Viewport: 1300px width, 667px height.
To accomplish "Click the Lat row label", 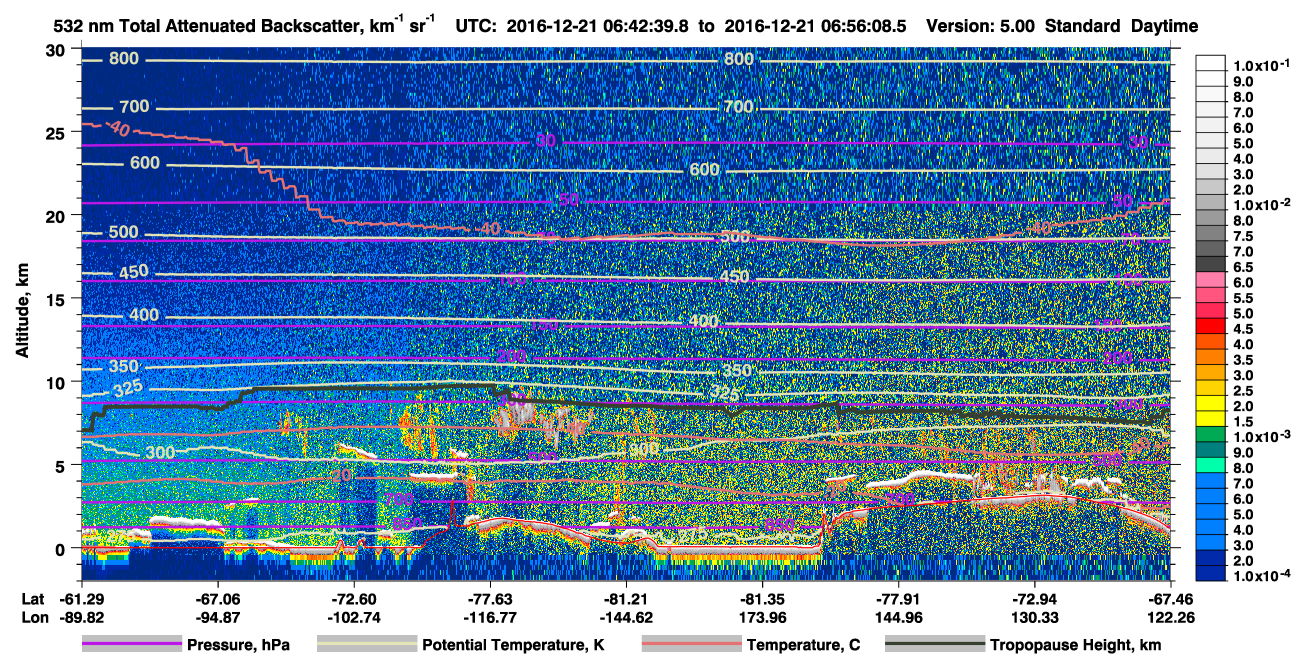I will [x=32, y=599].
